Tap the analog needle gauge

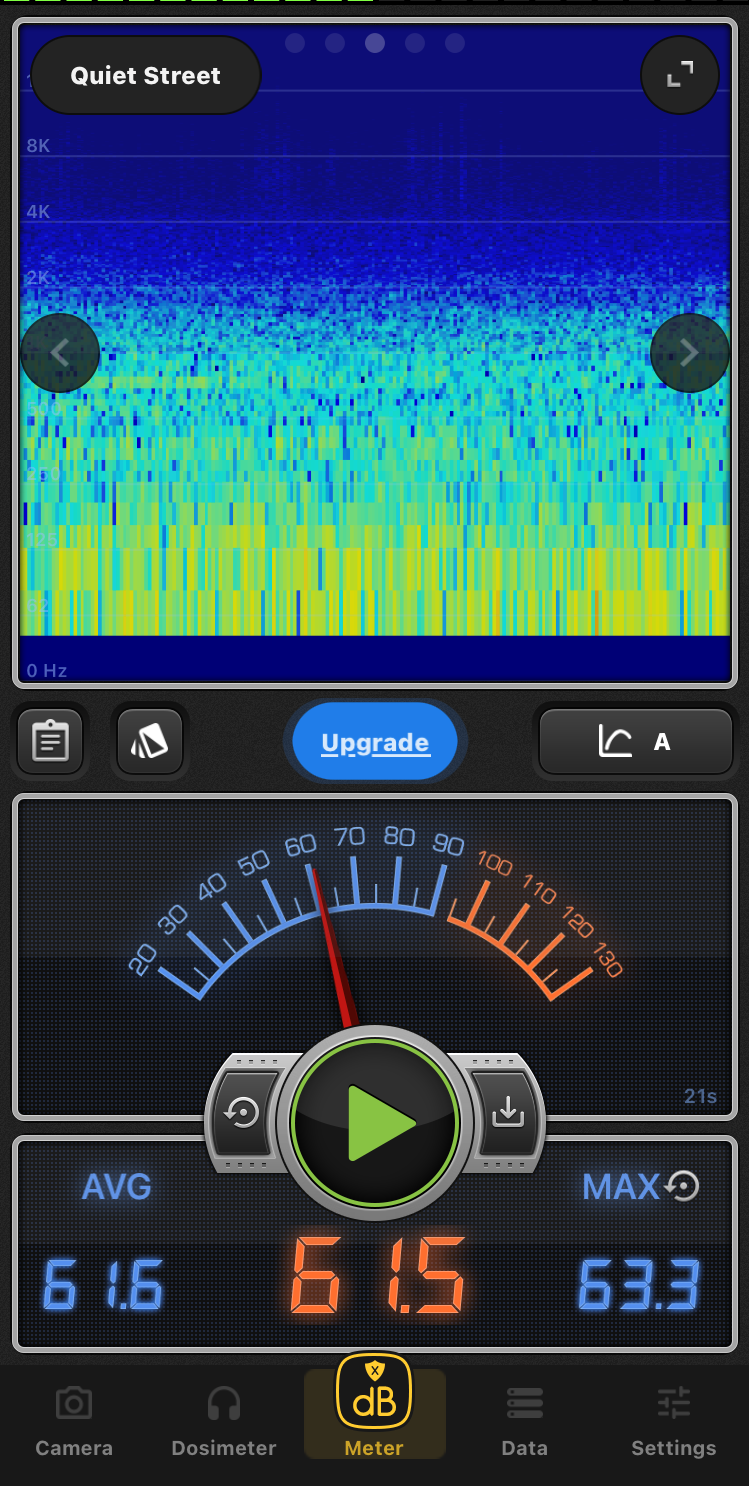375,910
